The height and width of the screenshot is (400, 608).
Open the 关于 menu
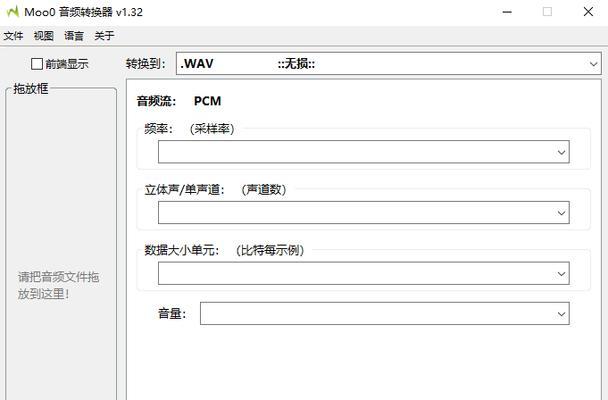pyautogui.click(x=104, y=36)
